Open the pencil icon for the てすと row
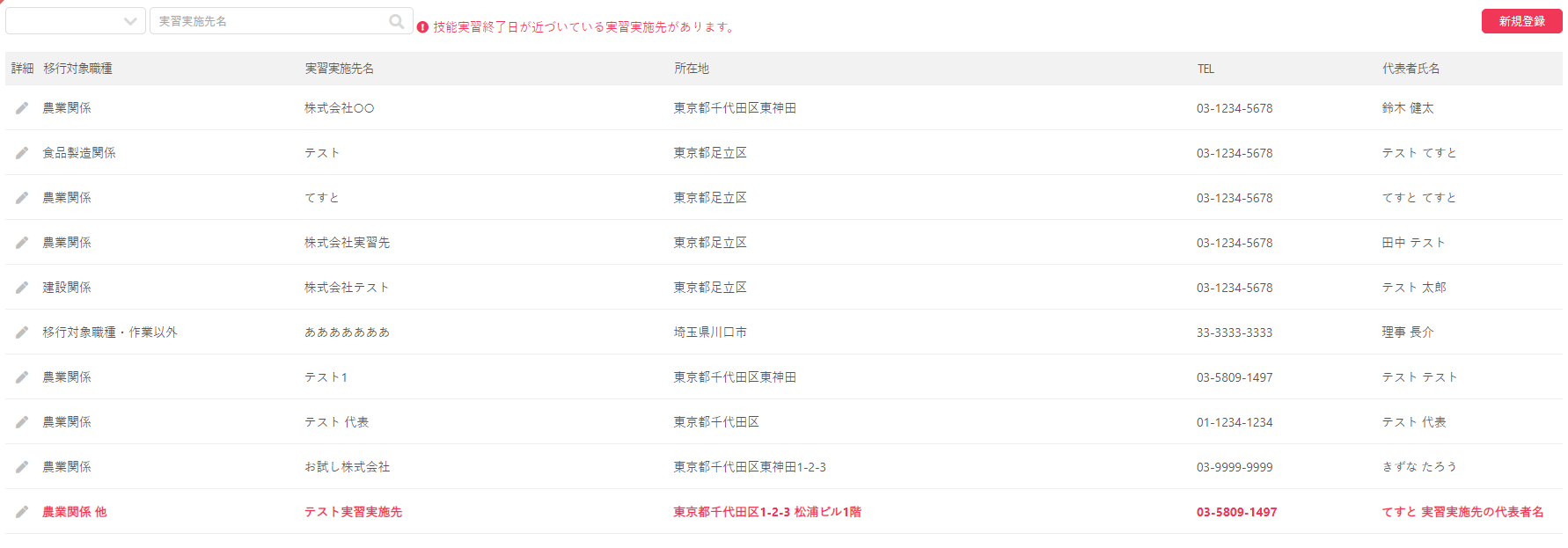 (22, 198)
